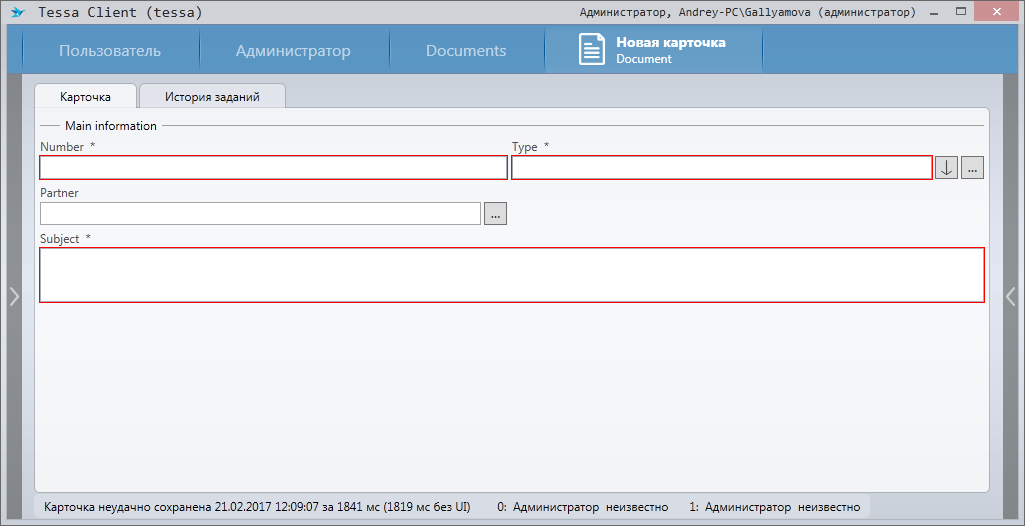Click the ellipsis button next to Type
This screenshot has height=526, width=1025.
(x=973, y=168)
